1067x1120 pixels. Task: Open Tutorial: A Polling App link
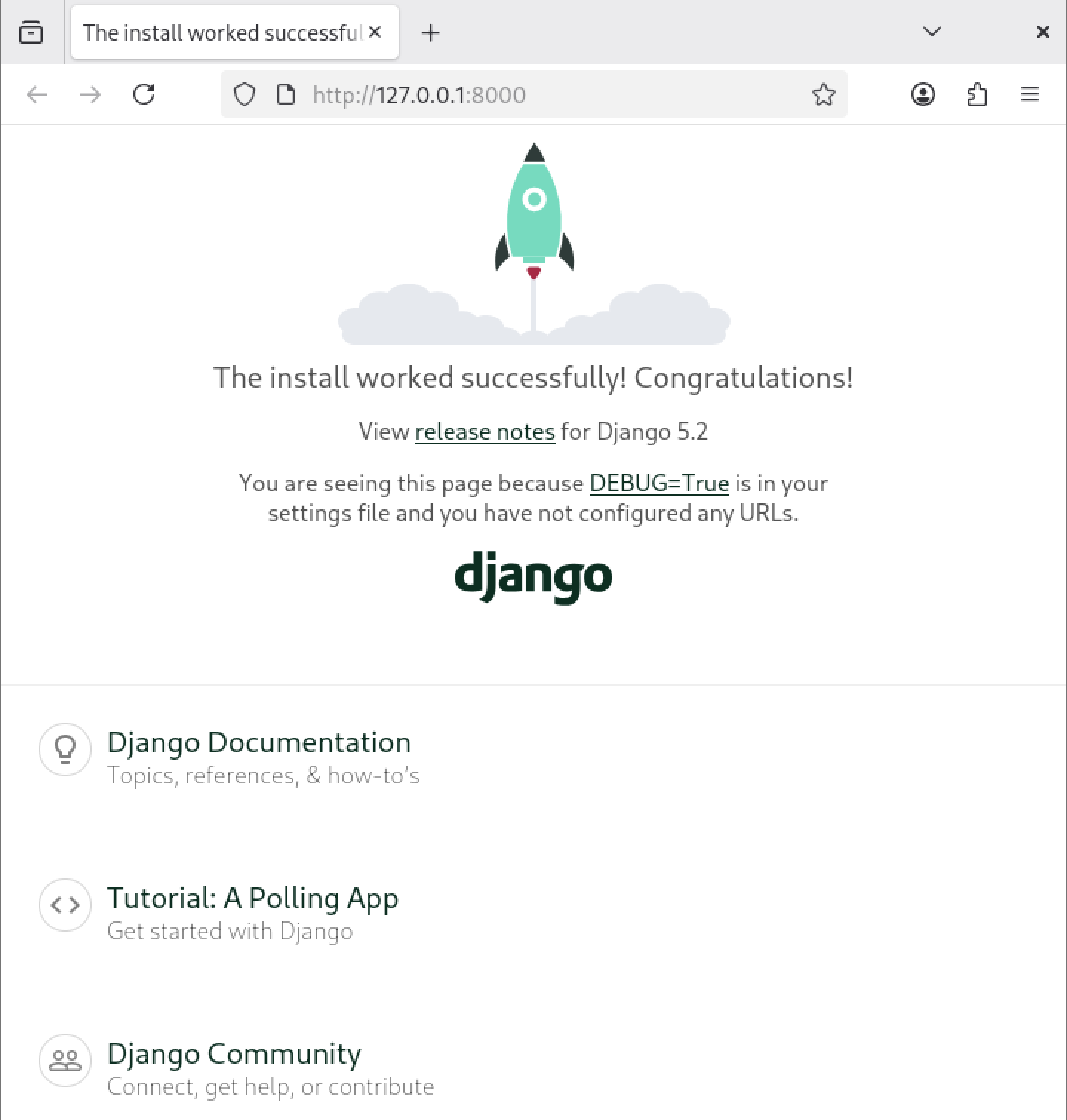point(253,898)
